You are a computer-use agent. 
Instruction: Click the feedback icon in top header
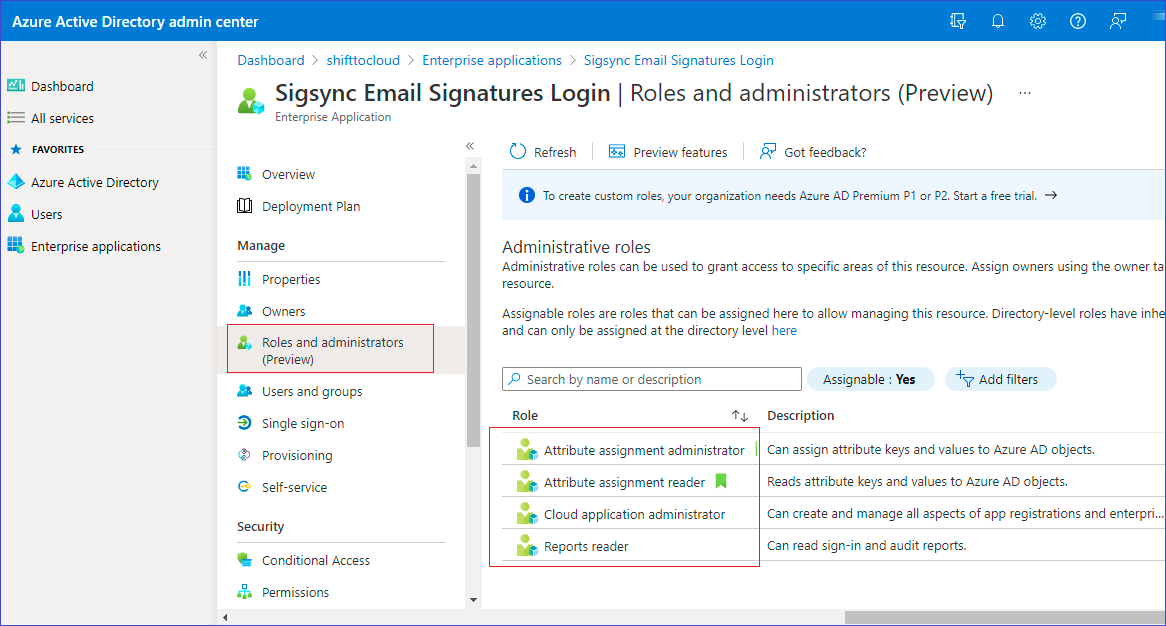tap(1118, 21)
